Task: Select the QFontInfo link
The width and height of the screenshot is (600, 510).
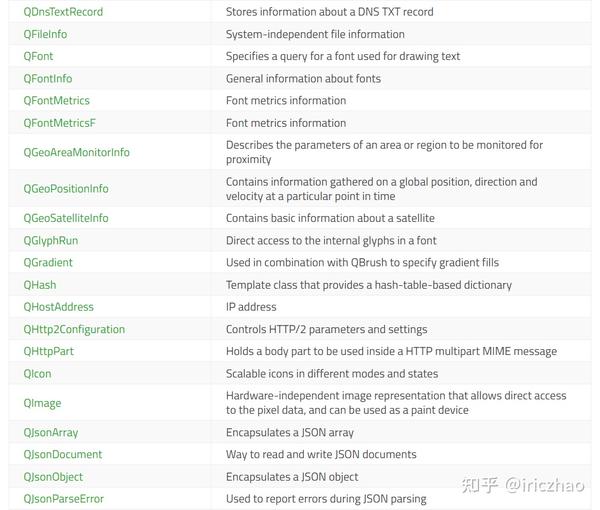Action: (x=48, y=78)
